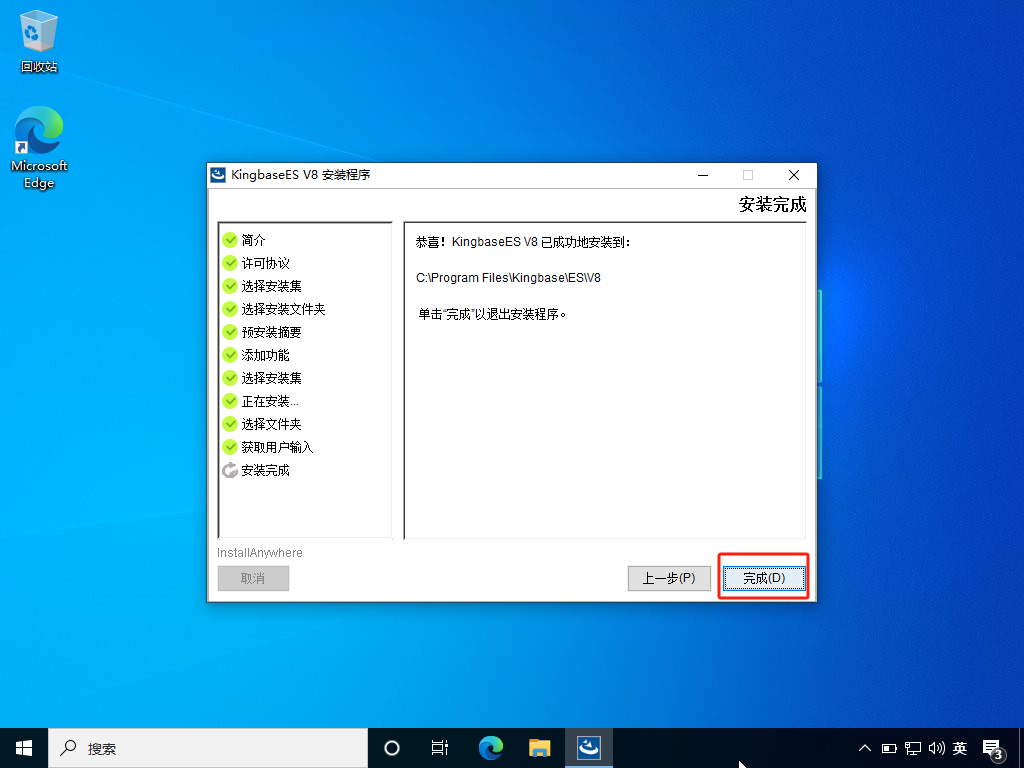Click the 安装完成 heading at top right
Image resolution: width=1024 pixels, height=768 pixels.
tap(773, 204)
